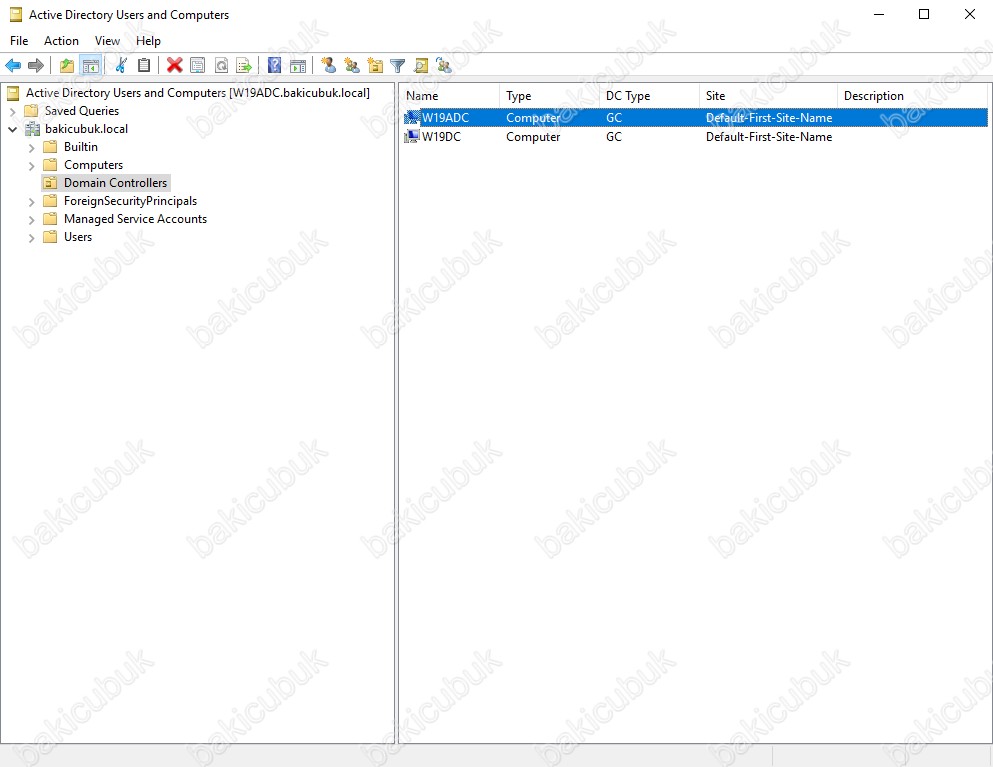Open the File menu
Screen dimensions: 993x767
click(x=19, y=41)
